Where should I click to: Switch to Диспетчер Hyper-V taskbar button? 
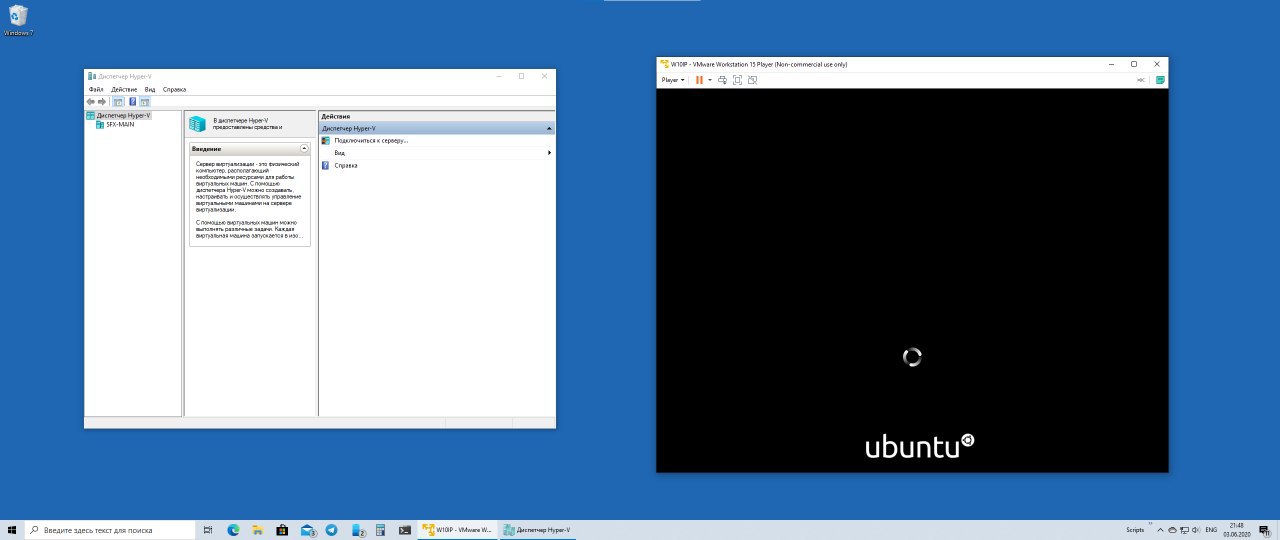(537, 529)
